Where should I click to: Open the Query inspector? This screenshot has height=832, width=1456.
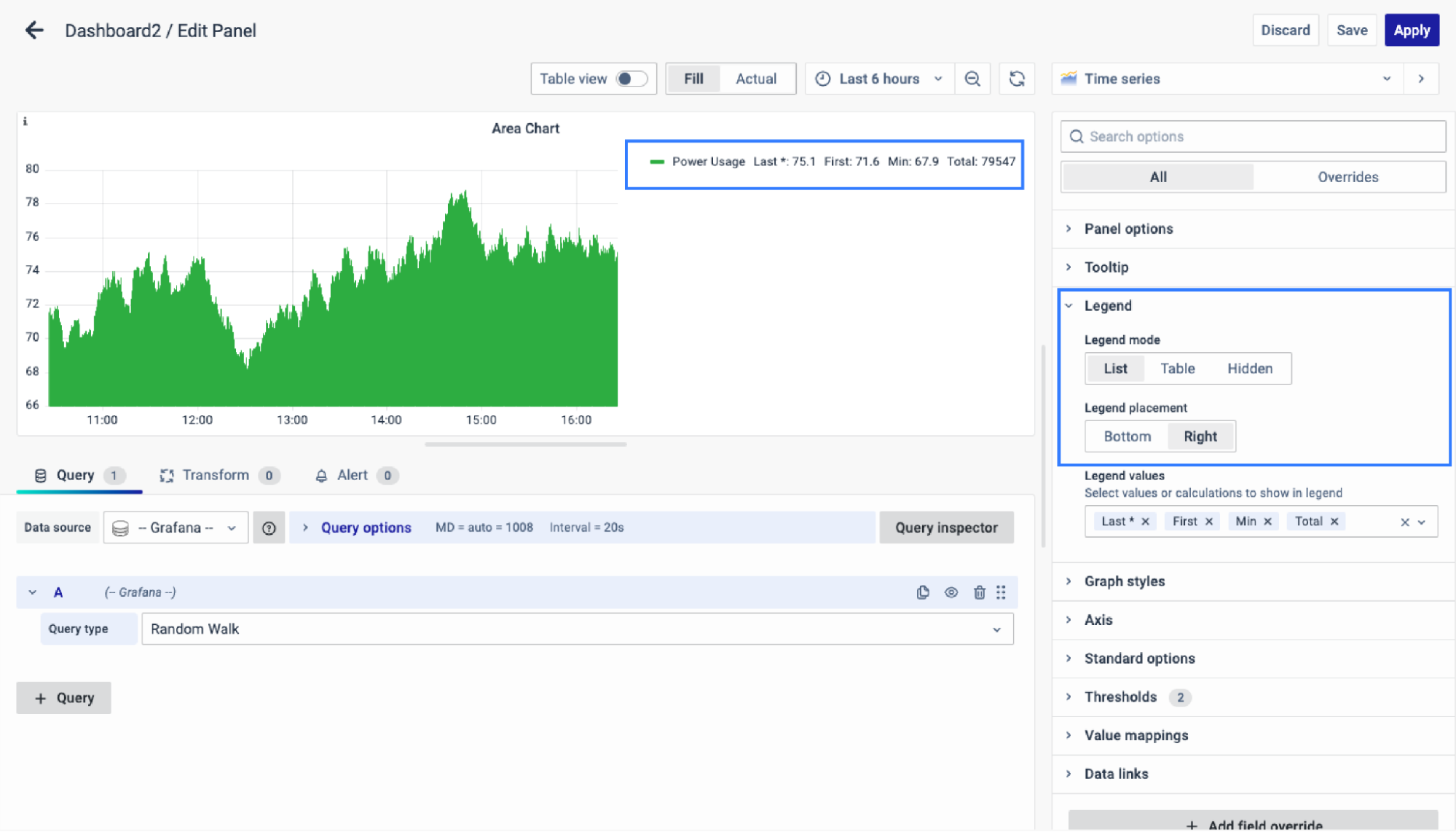tap(945, 527)
